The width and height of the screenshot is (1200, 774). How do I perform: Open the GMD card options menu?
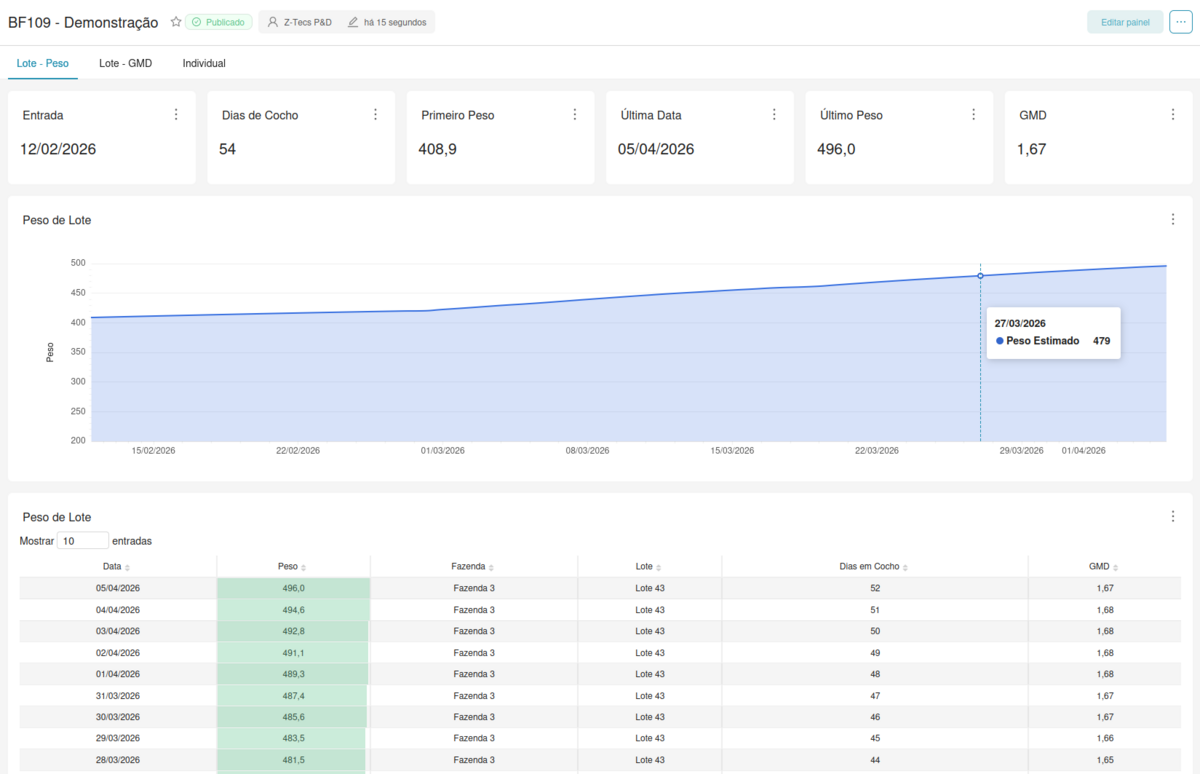[1173, 113]
